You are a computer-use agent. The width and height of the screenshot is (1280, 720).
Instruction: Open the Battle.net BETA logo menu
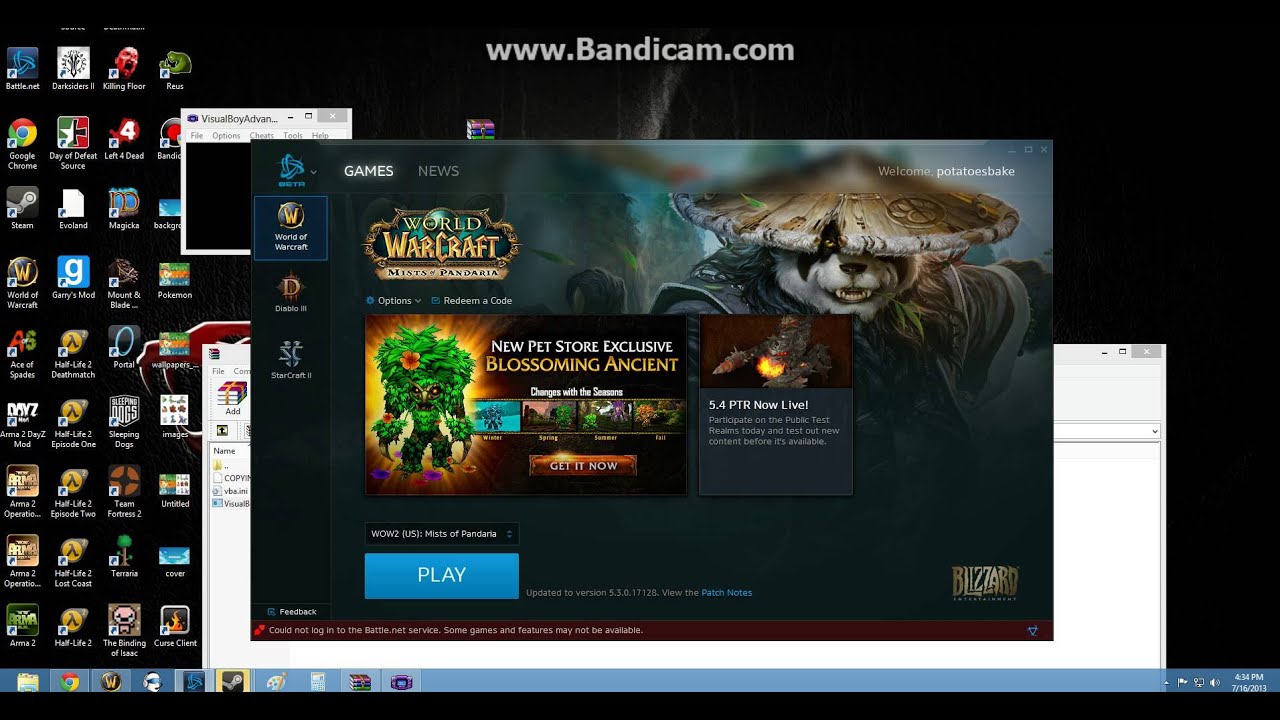pos(296,171)
